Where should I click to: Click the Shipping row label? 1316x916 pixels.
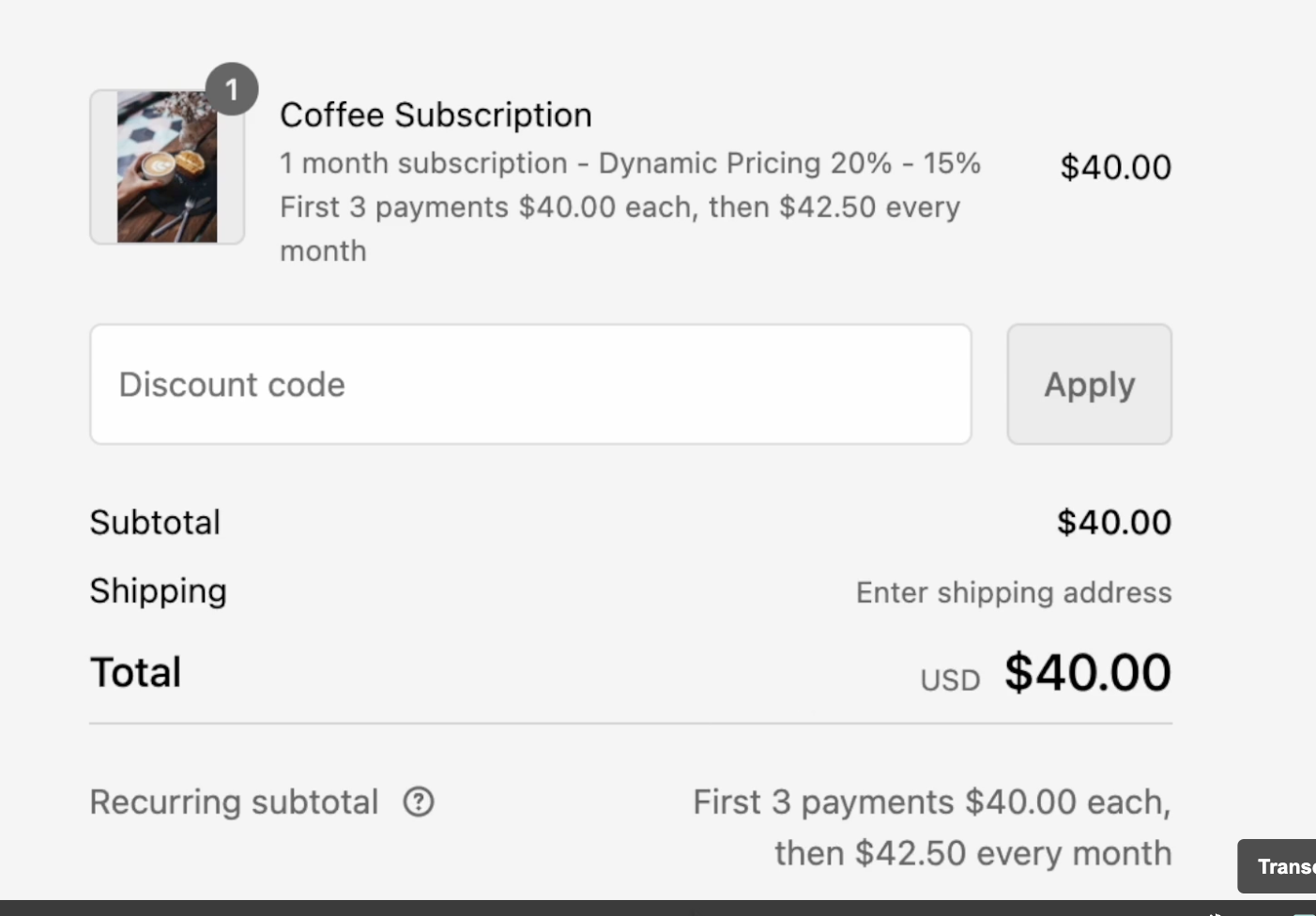(158, 591)
